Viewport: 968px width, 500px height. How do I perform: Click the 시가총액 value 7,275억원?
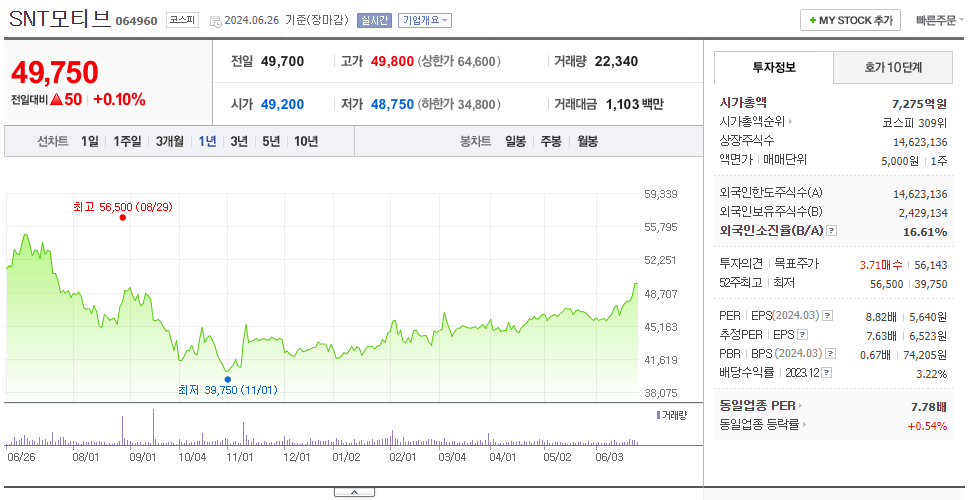click(x=920, y=103)
